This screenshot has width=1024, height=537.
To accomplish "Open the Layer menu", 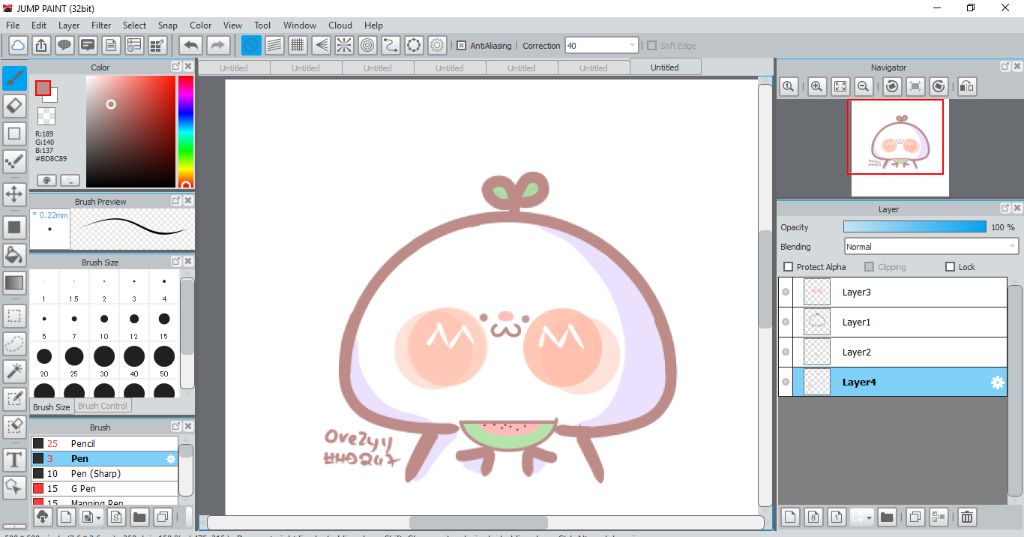I will (69, 25).
